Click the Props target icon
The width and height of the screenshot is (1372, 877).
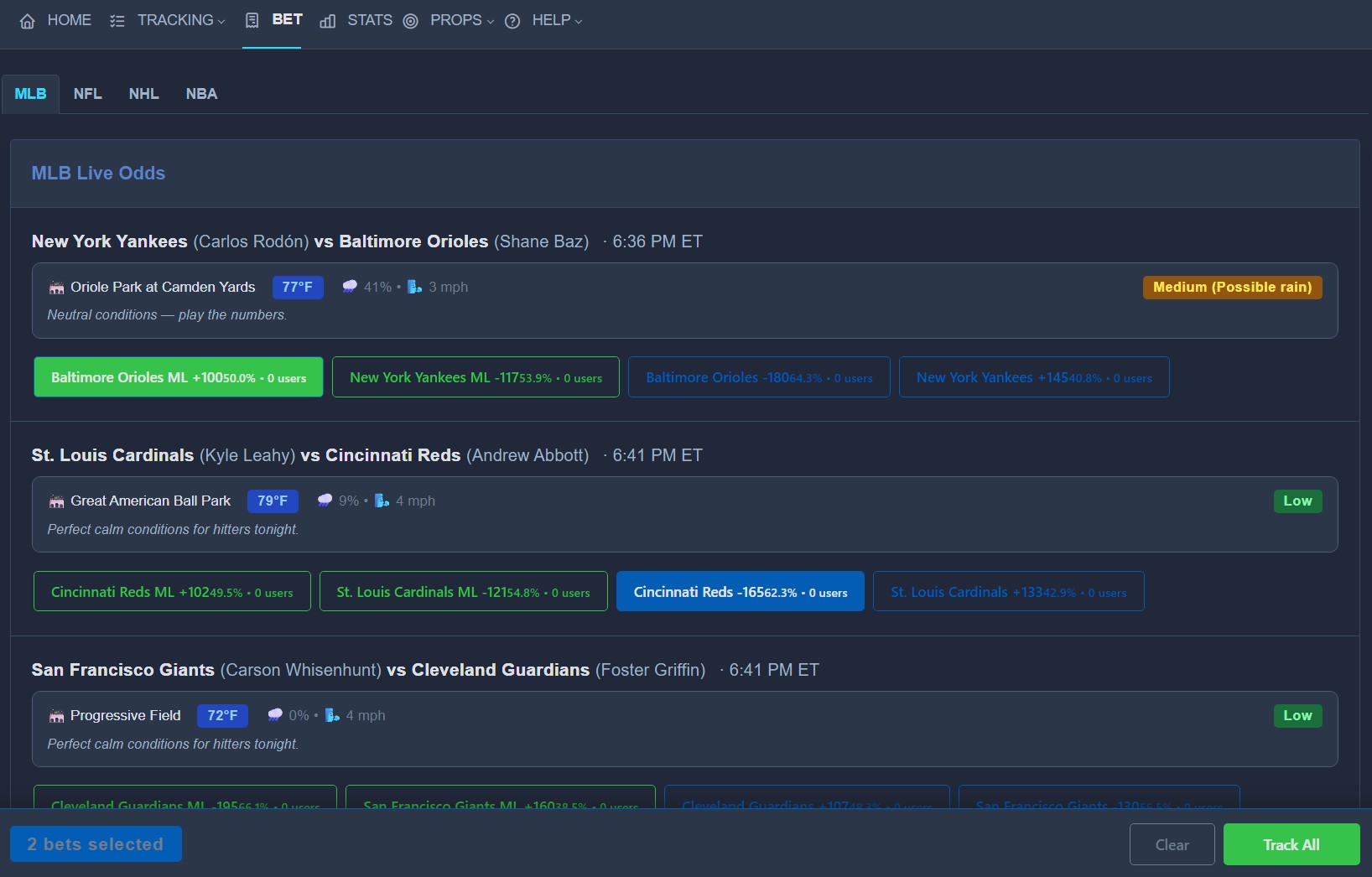pos(410,21)
